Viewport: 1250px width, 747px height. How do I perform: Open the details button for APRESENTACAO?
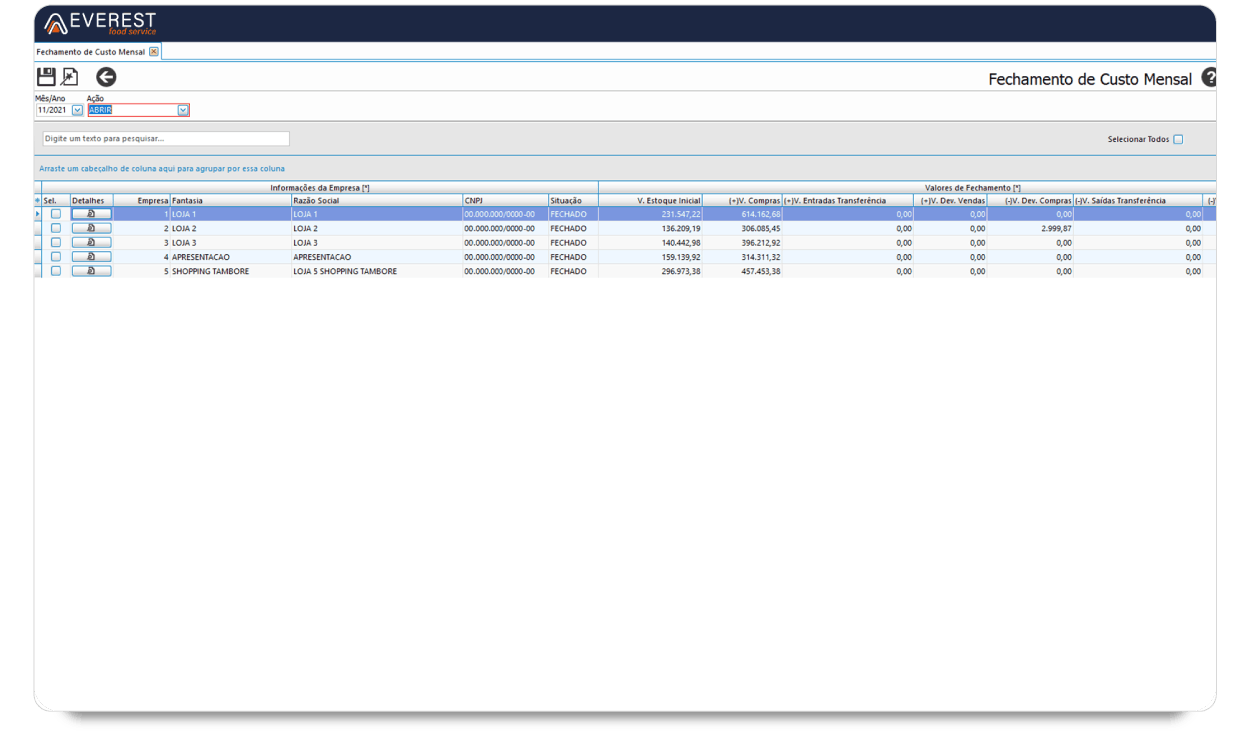91,257
